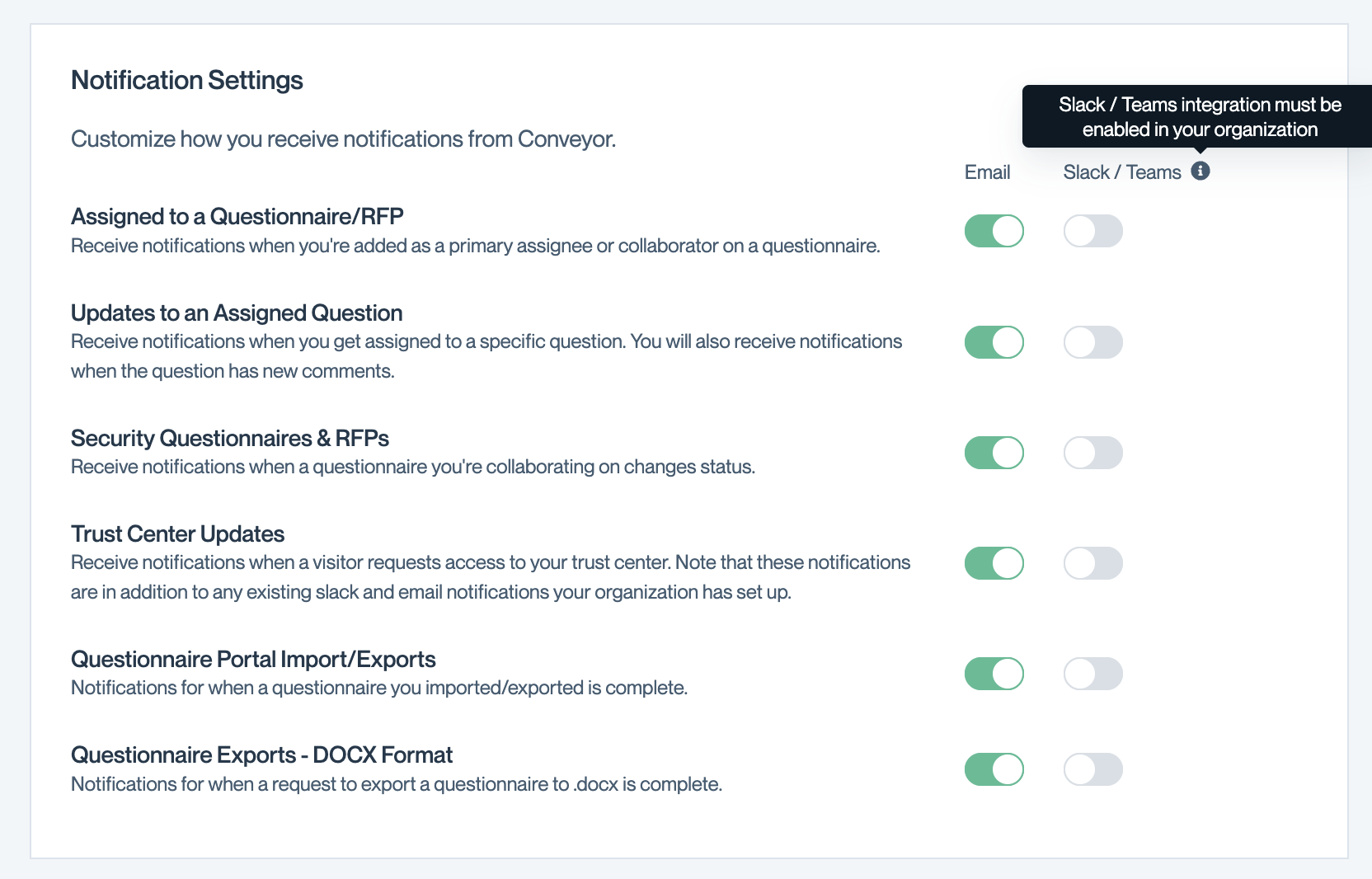Turn on Slack/Teams for Updates to an Assigned Question
Viewport: 1372px width, 879px height.
click(x=1093, y=342)
